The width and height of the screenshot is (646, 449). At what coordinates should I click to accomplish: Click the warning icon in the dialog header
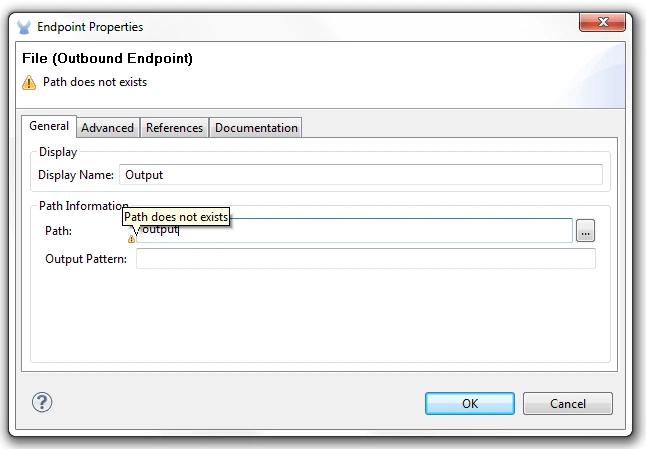point(29,83)
